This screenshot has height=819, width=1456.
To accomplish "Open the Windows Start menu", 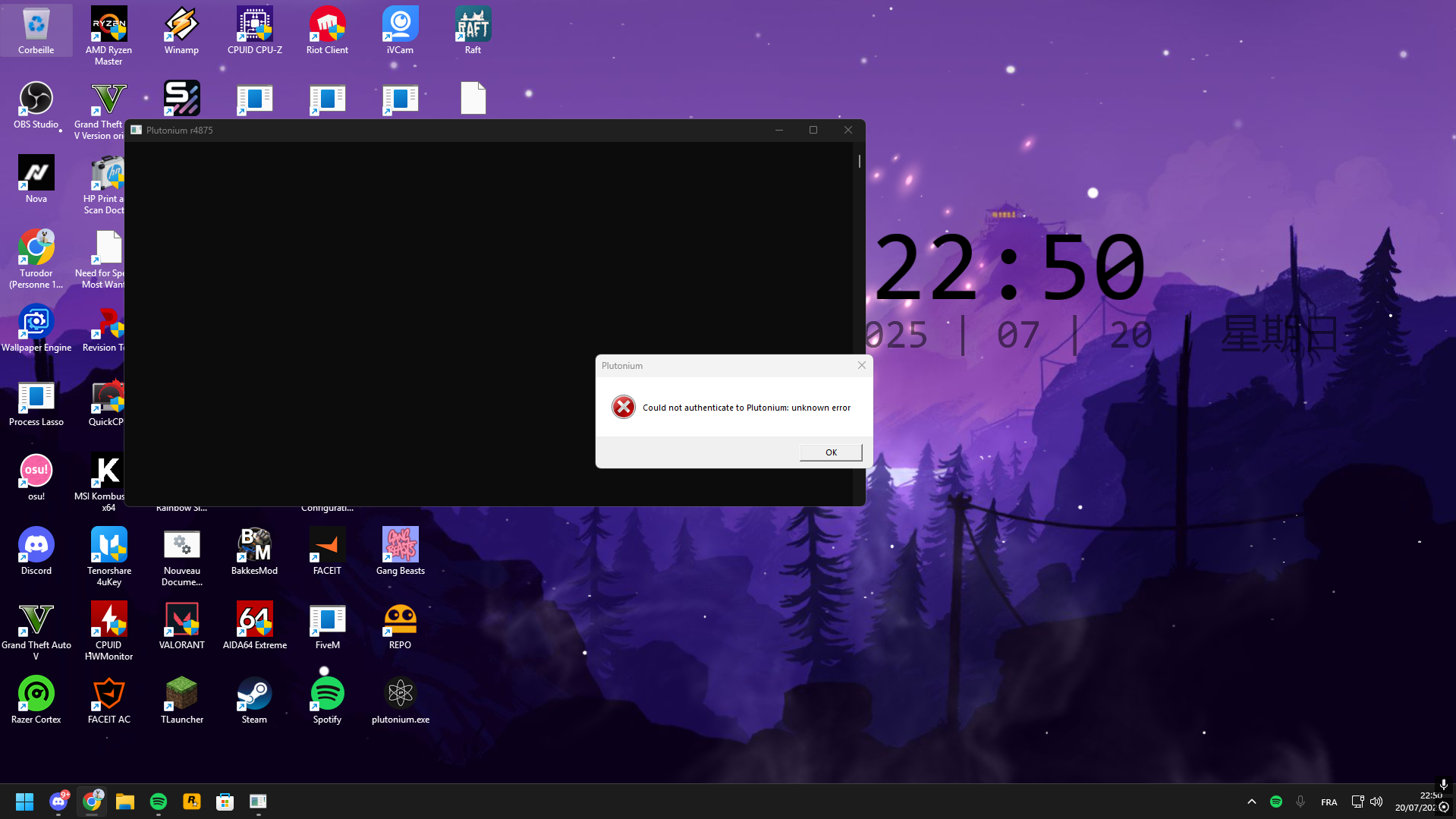I will [x=24, y=802].
